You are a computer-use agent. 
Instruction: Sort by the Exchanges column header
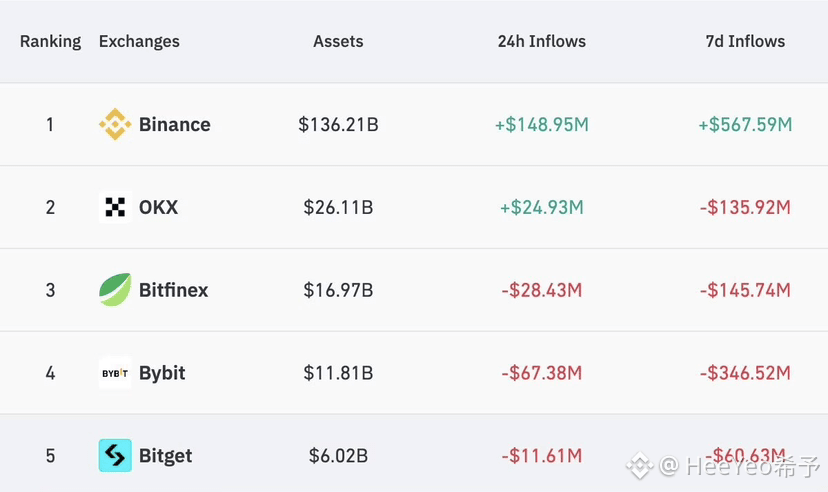[139, 42]
